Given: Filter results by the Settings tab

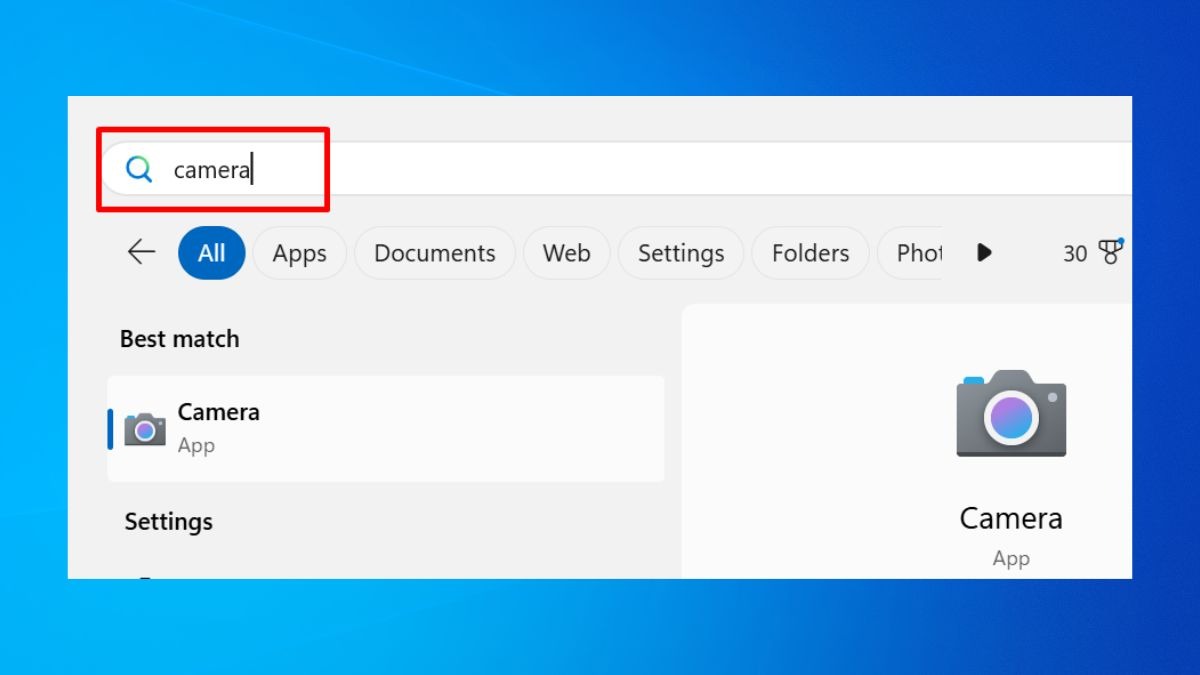Looking at the screenshot, I should coord(681,253).
